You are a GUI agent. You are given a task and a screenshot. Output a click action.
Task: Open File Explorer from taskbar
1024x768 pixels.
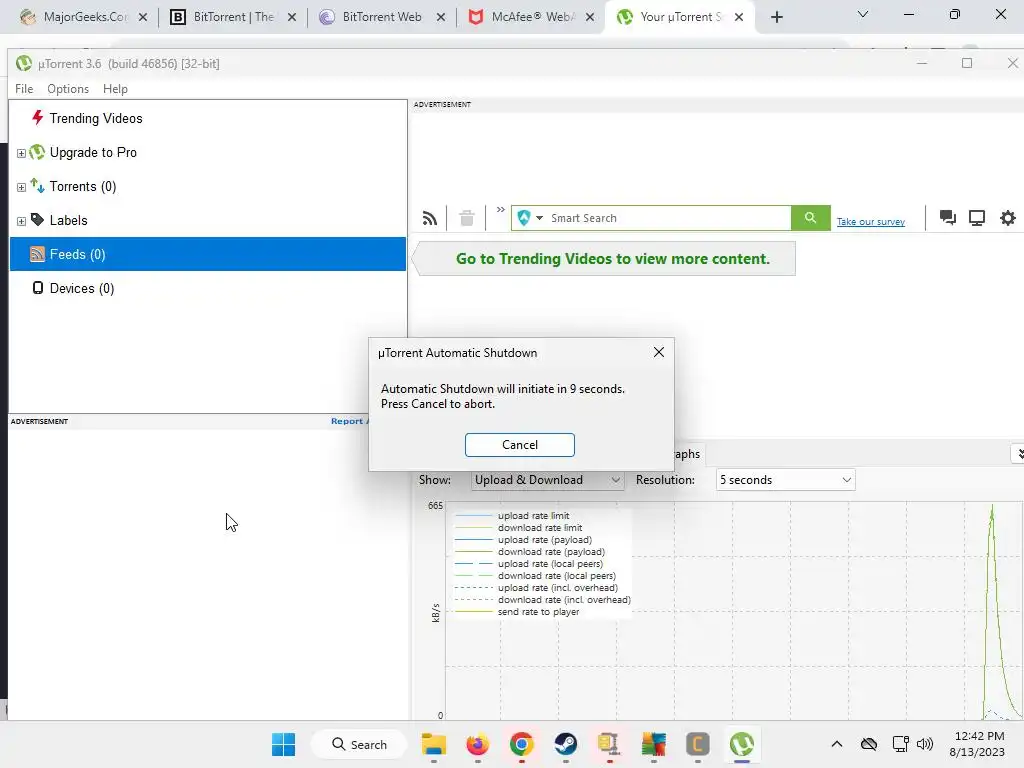434,744
